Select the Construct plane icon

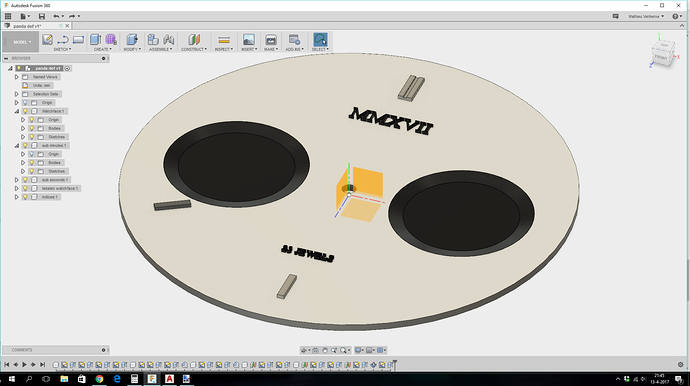pos(194,40)
